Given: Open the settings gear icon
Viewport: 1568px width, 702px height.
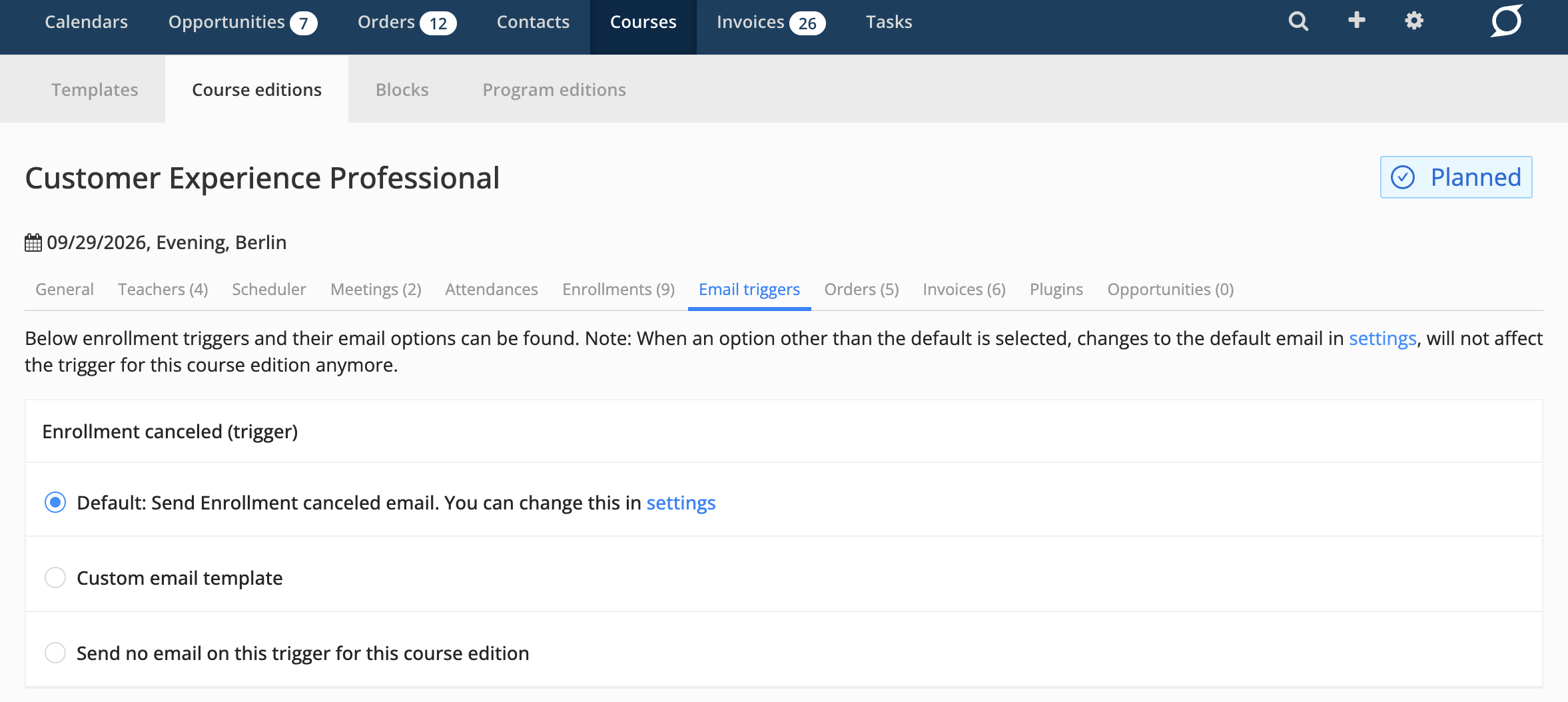Looking at the screenshot, I should [1414, 21].
